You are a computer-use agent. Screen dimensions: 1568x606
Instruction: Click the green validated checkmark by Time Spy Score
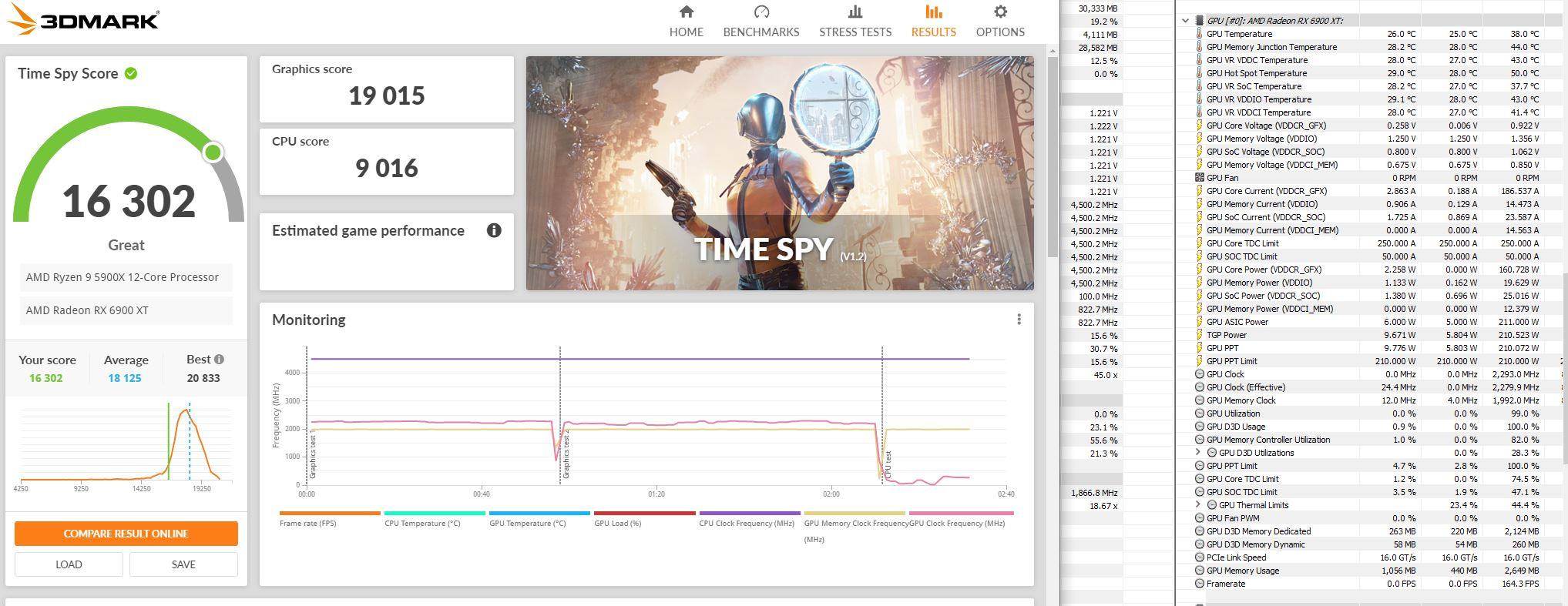coord(131,73)
